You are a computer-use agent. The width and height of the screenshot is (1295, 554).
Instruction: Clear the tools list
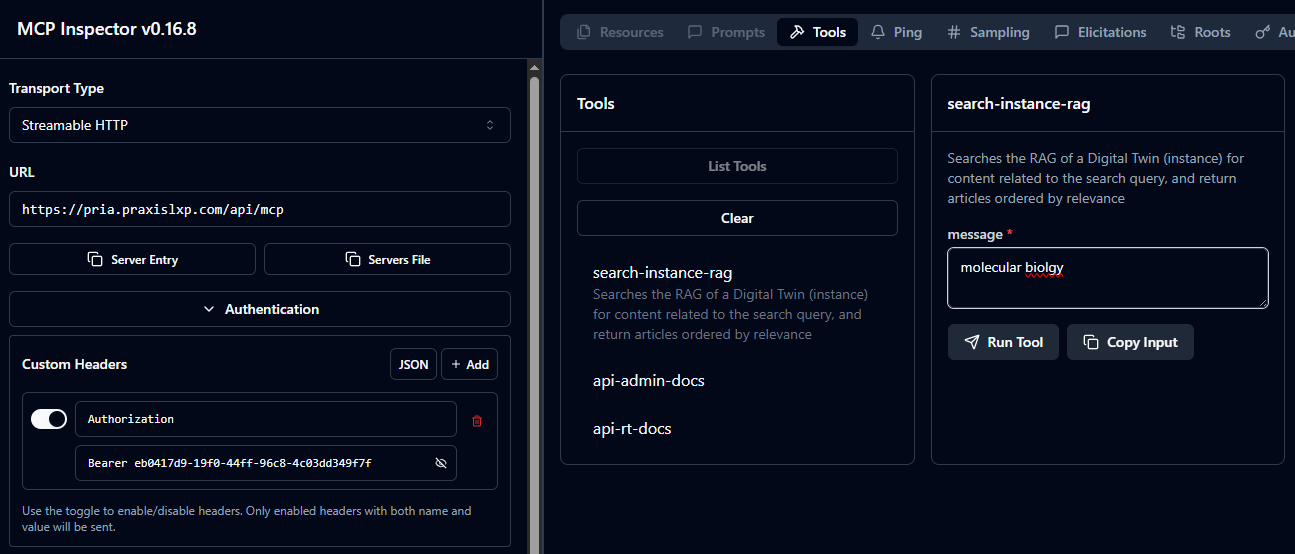pos(737,218)
